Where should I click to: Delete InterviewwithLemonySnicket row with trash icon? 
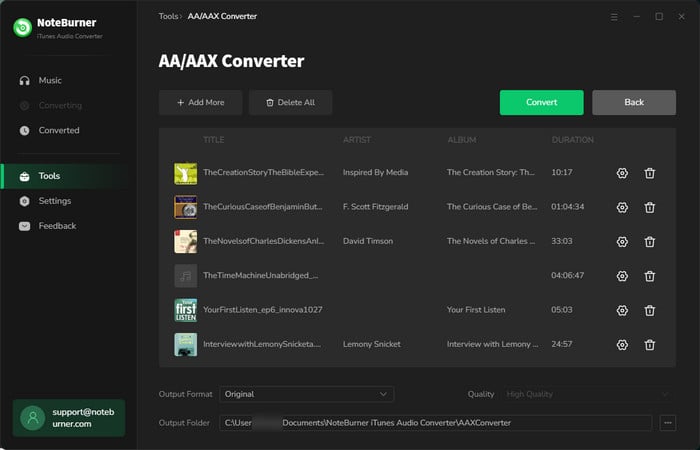tap(650, 345)
